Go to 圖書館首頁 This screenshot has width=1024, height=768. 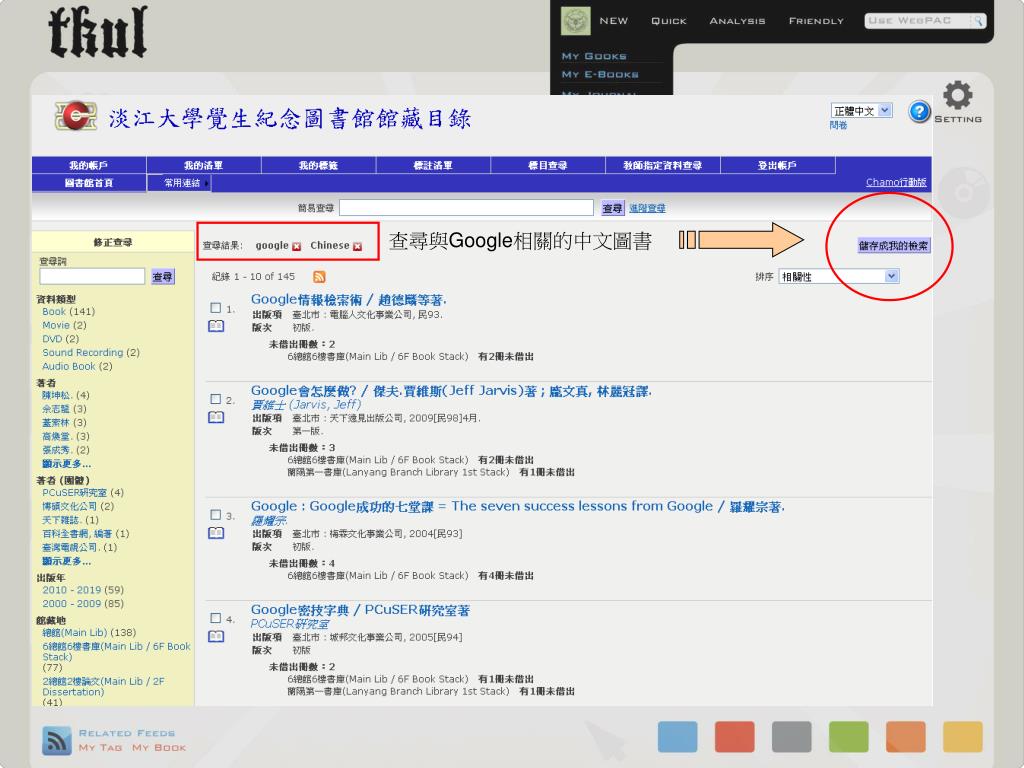pyautogui.click(x=89, y=183)
